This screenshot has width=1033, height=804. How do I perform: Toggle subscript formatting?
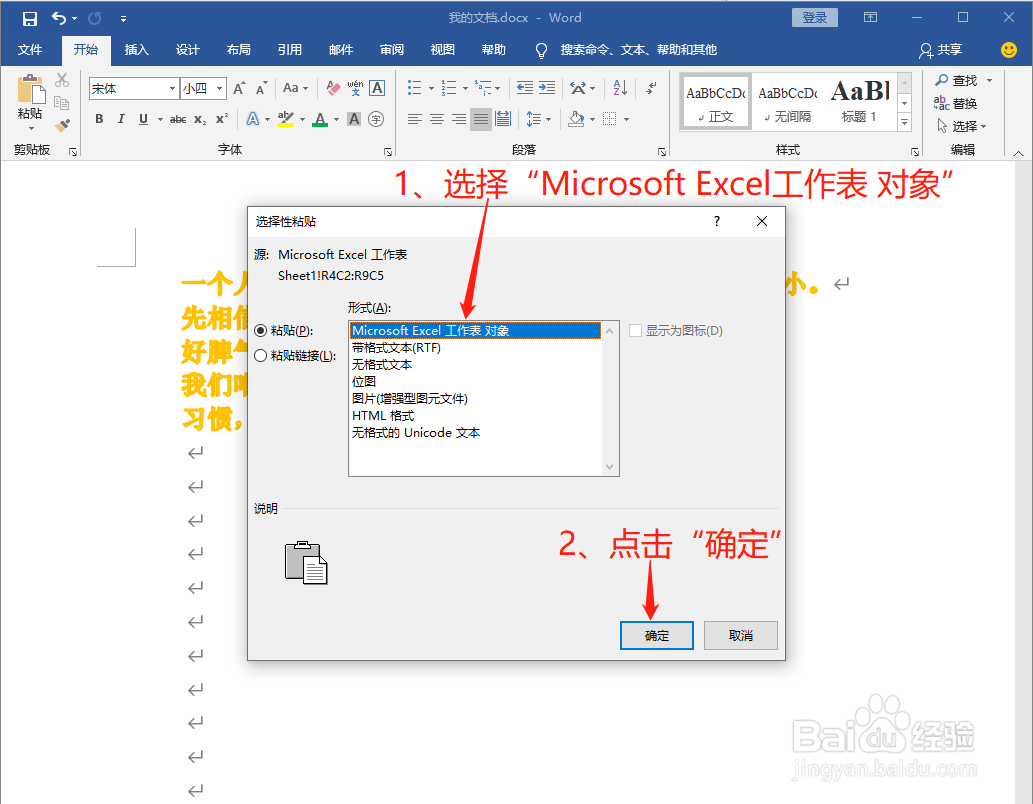point(200,119)
